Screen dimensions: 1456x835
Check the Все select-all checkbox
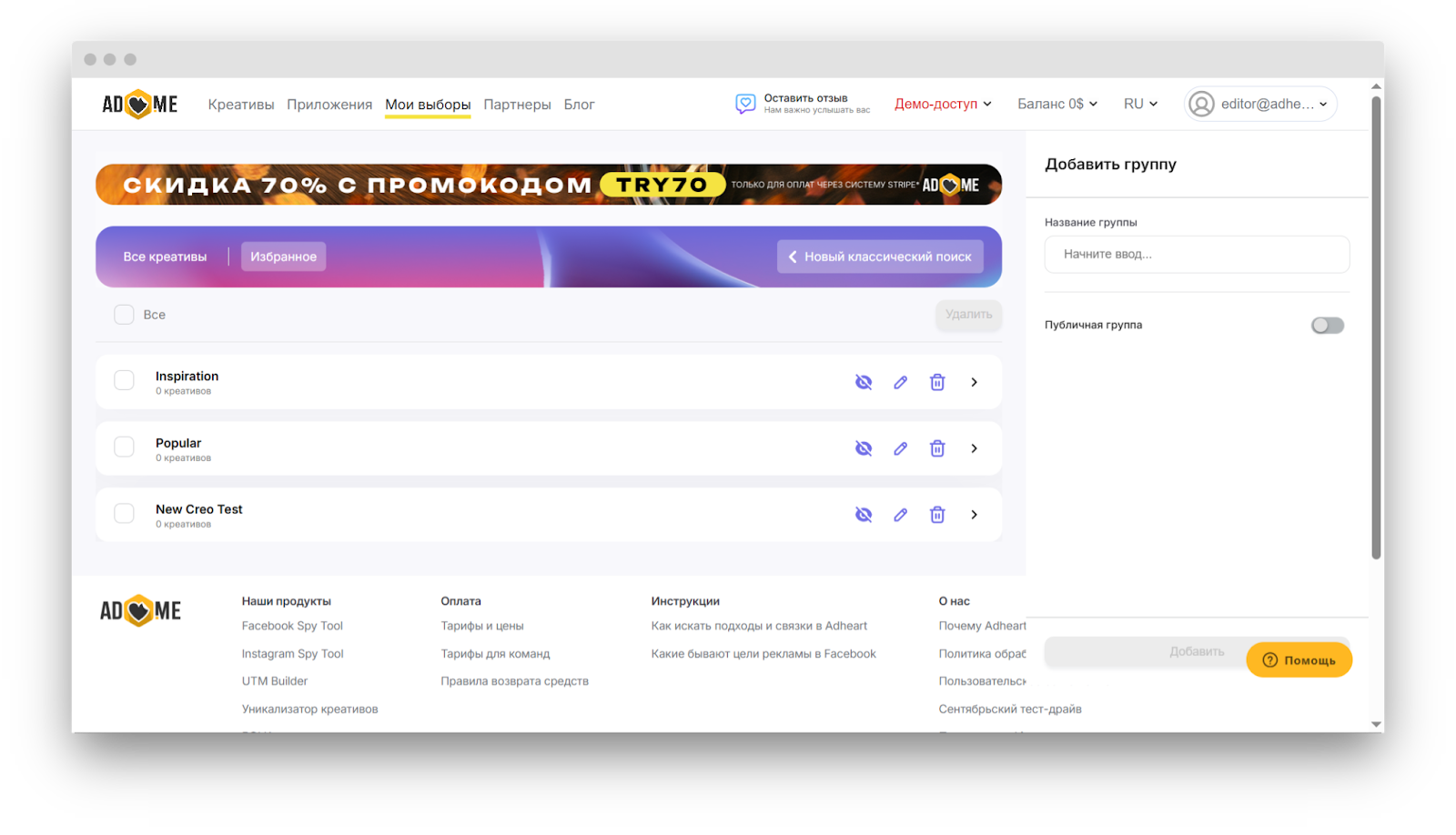(123, 314)
